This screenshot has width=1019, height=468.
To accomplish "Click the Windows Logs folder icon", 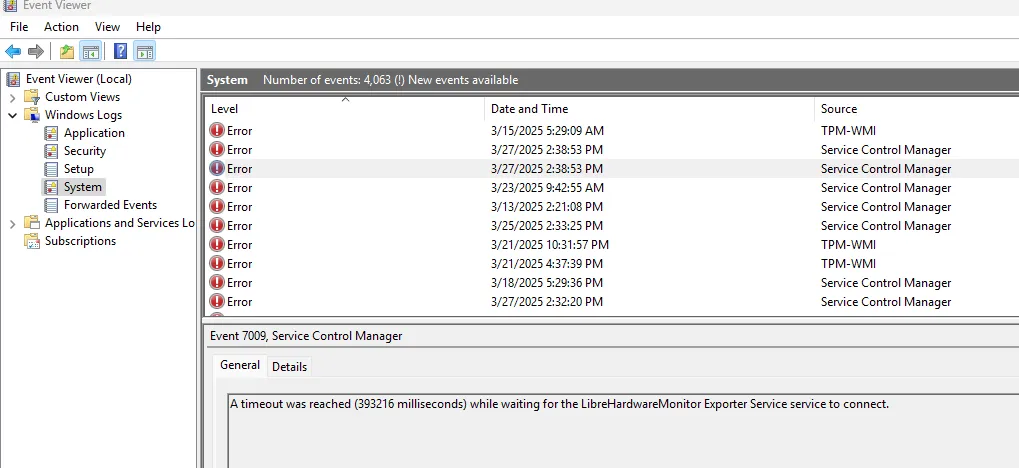I will pos(32,115).
